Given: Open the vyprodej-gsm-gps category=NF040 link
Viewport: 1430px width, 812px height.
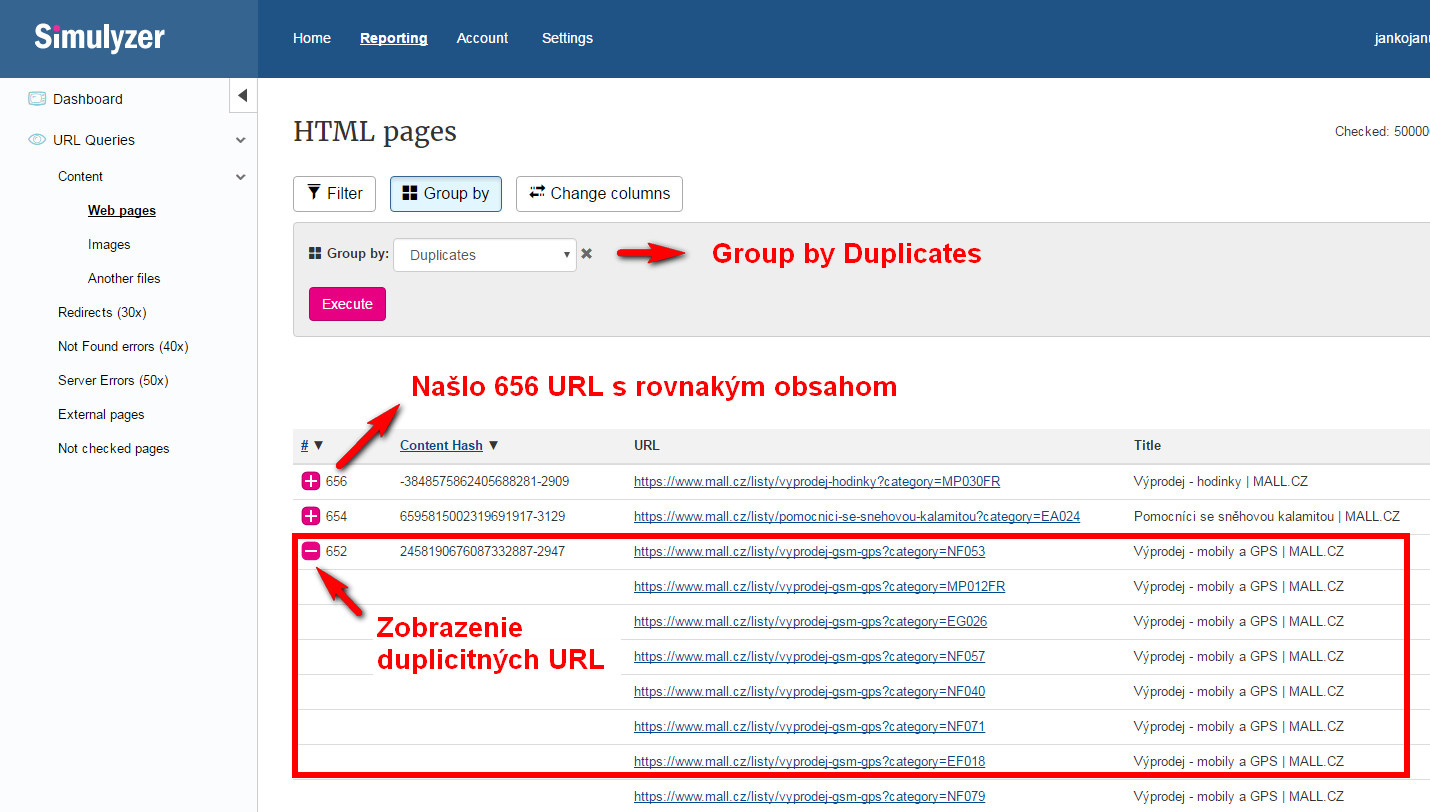Looking at the screenshot, I should tap(810, 691).
